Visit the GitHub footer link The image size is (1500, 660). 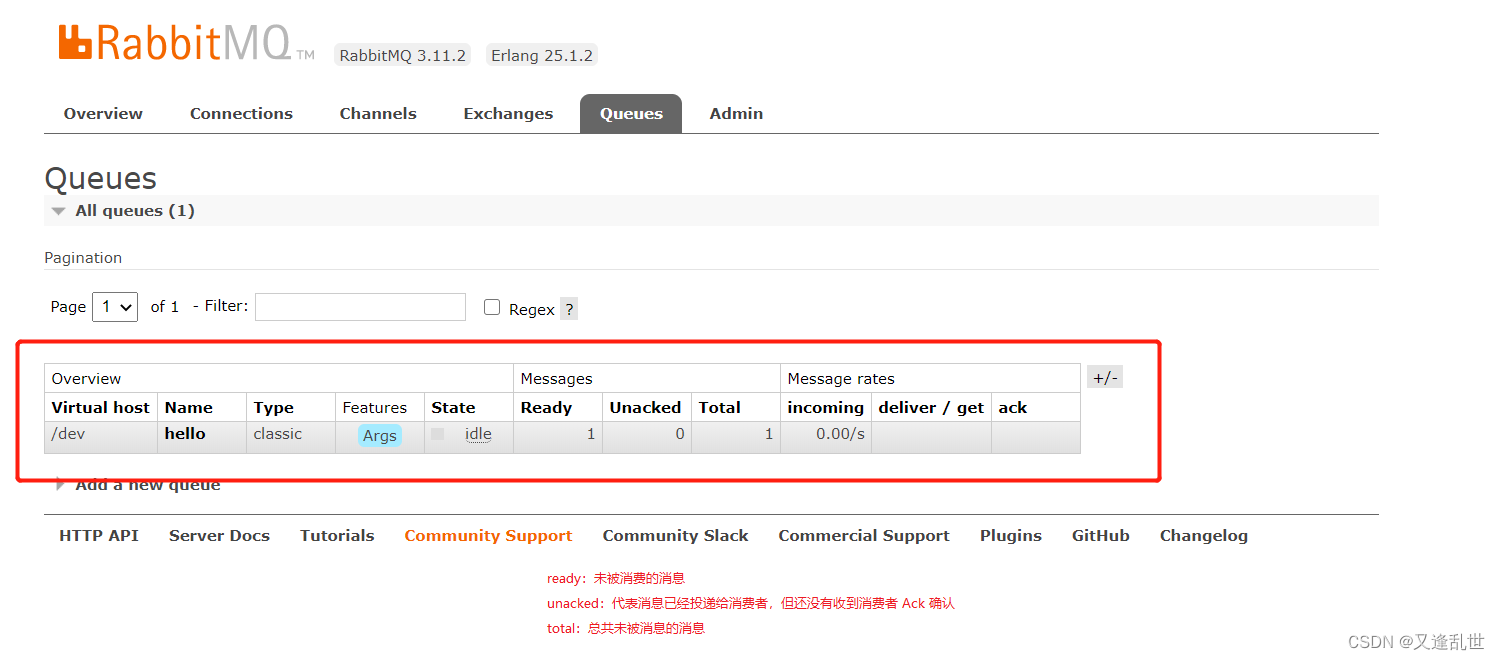click(x=1100, y=535)
